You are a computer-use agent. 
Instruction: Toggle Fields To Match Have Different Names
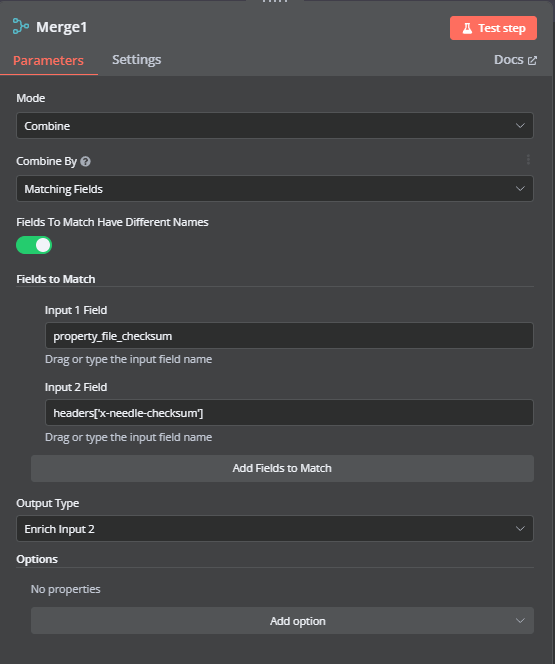tap(34, 245)
